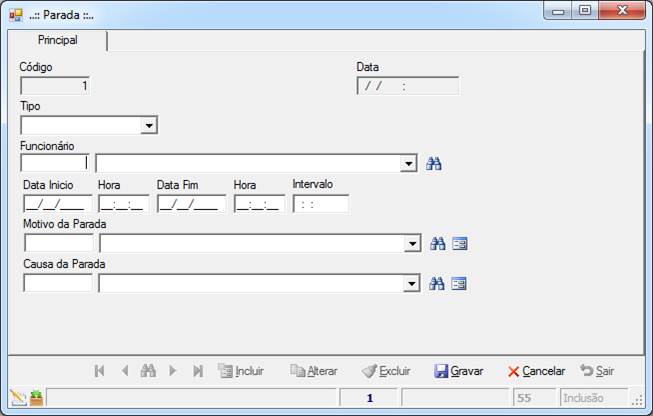This screenshot has width=653, height=416.
Task: Click the binoculars search icon beside Funcionário
Action: pyautogui.click(x=434, y=164)
